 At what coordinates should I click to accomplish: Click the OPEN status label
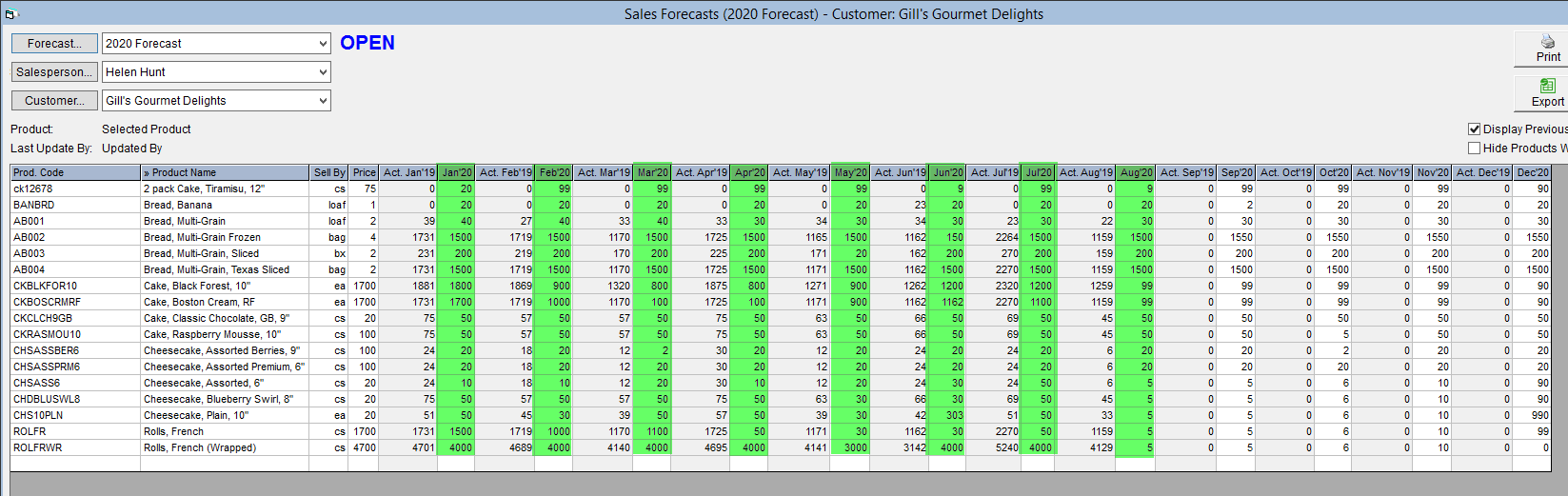coord(367,43)
